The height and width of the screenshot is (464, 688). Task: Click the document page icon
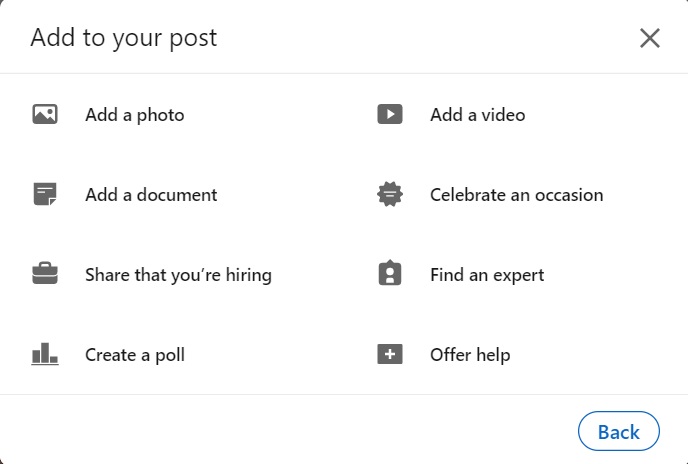[45, 194]
